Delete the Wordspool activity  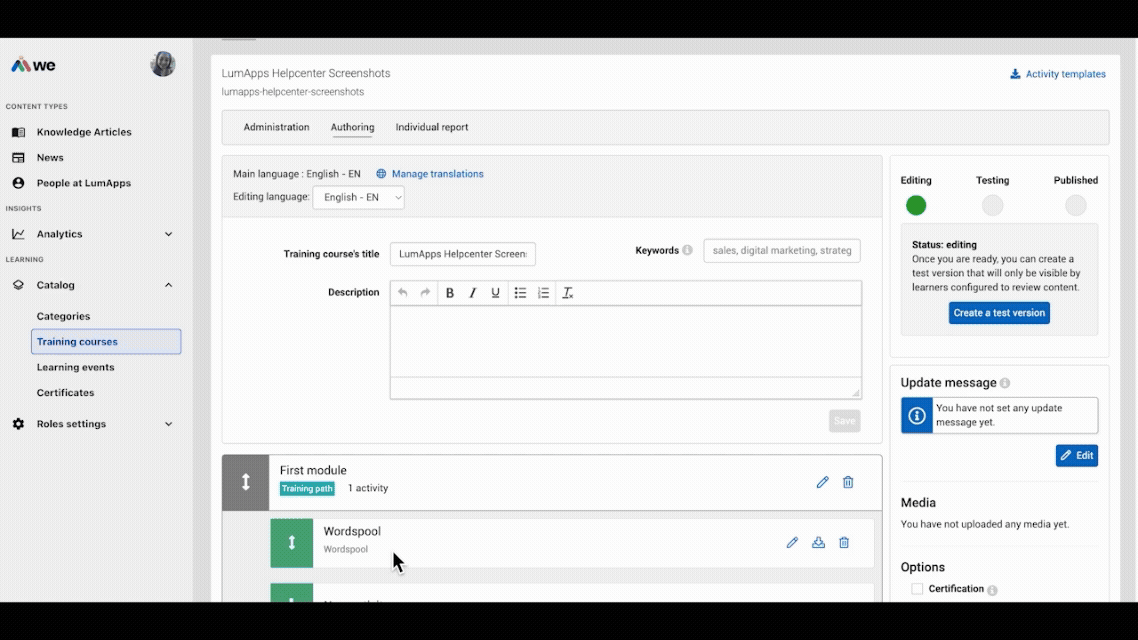(844, 543)
